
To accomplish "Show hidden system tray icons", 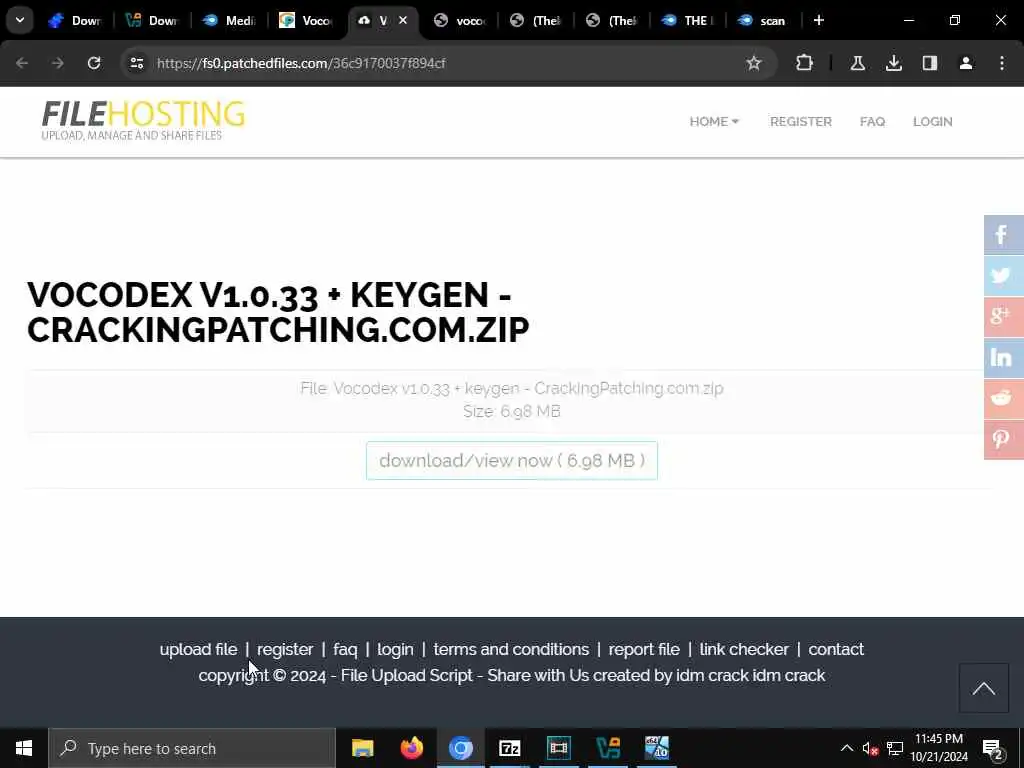I will (x=846, y=748).
